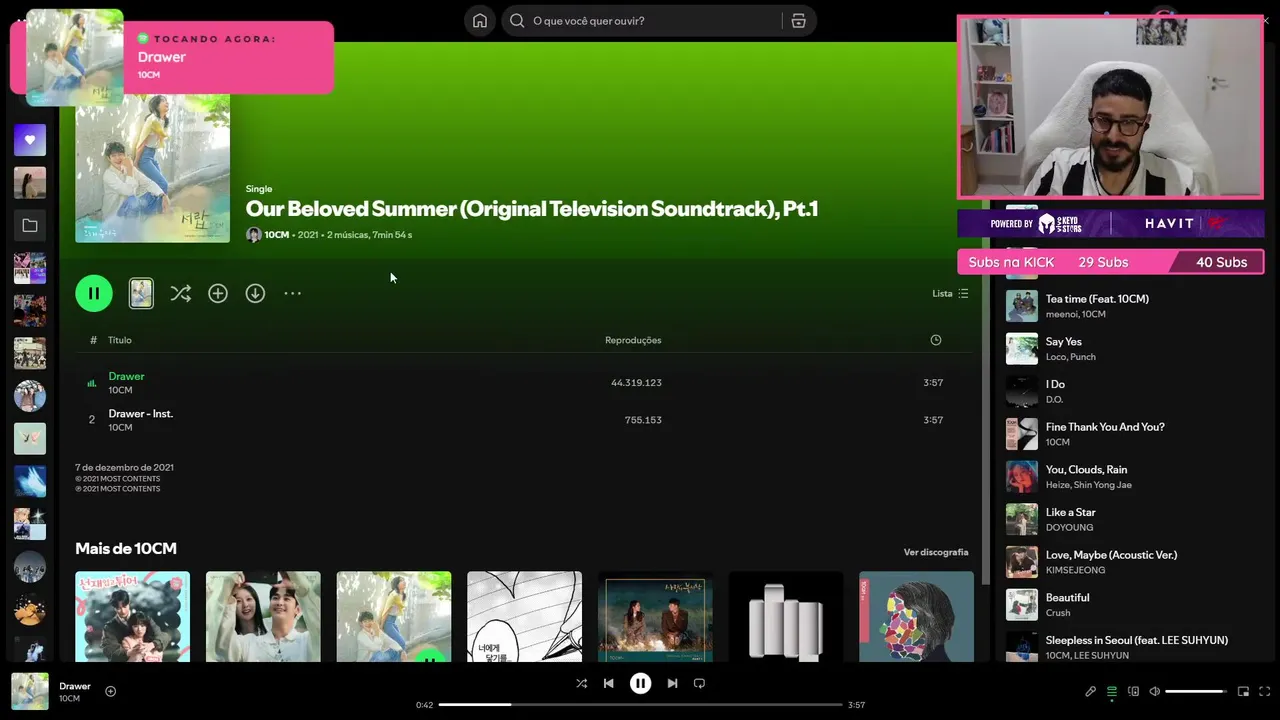The image size is (1280, 720).
Task: Open the connect to device icon
Action: click(1133, 691)
